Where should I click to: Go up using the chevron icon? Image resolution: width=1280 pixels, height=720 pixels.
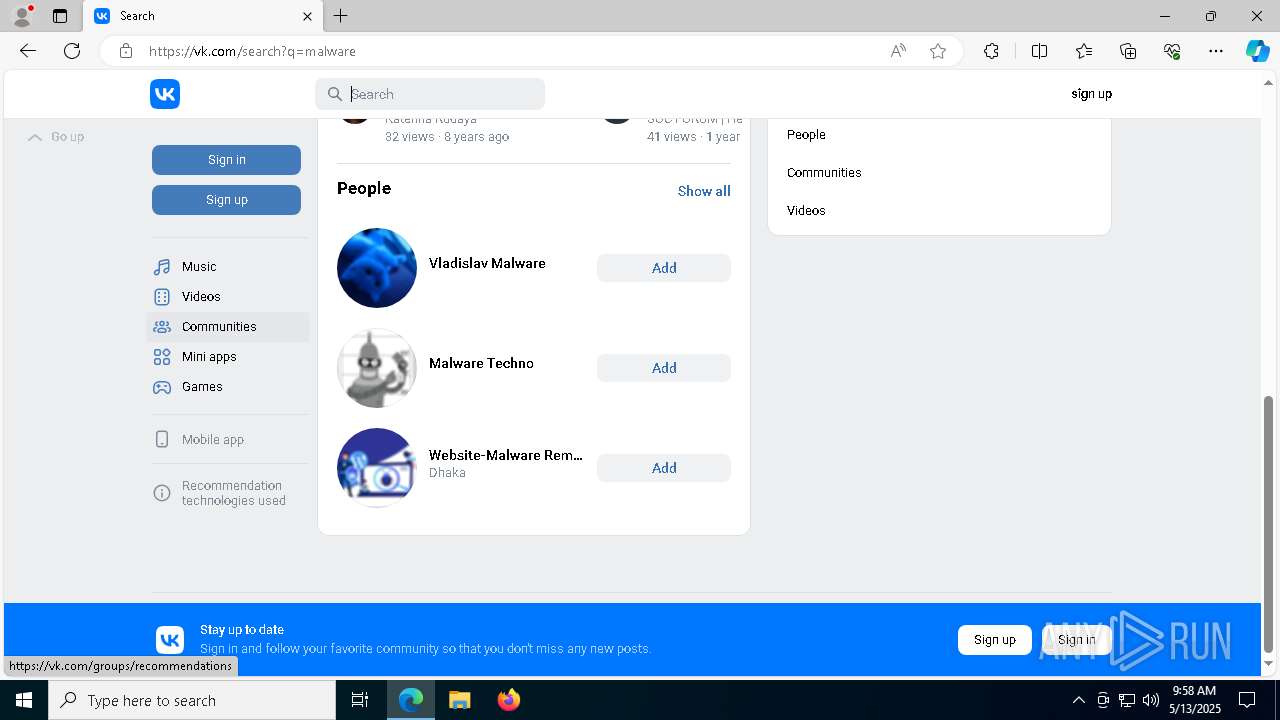(35, 137)
